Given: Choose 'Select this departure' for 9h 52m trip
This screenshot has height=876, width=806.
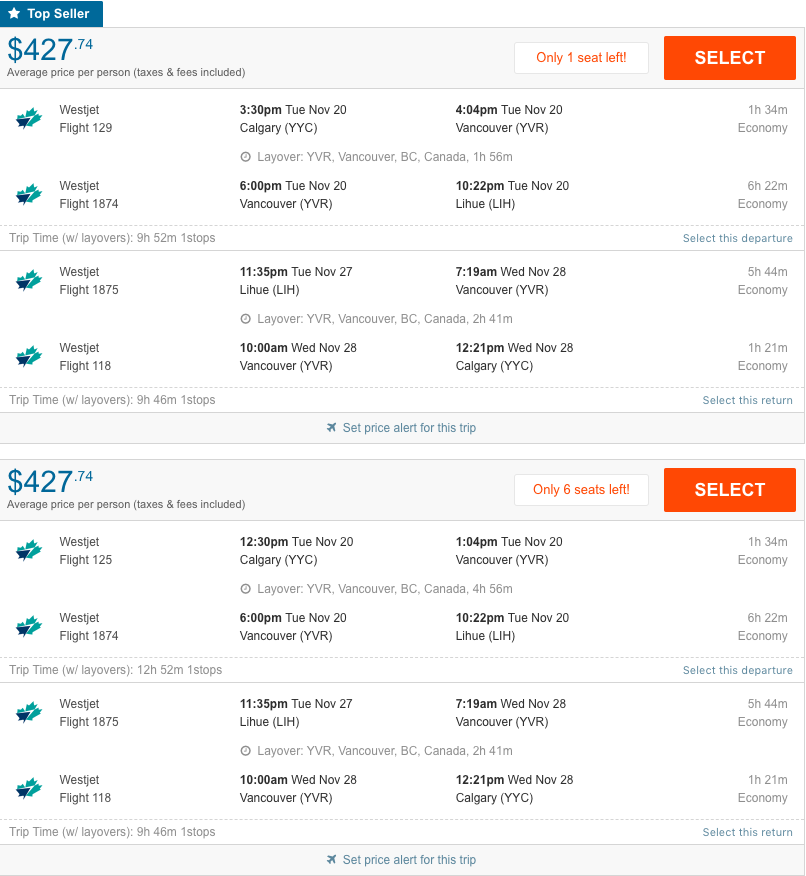Looking at the screenshot, I should (x=737, y=238).
